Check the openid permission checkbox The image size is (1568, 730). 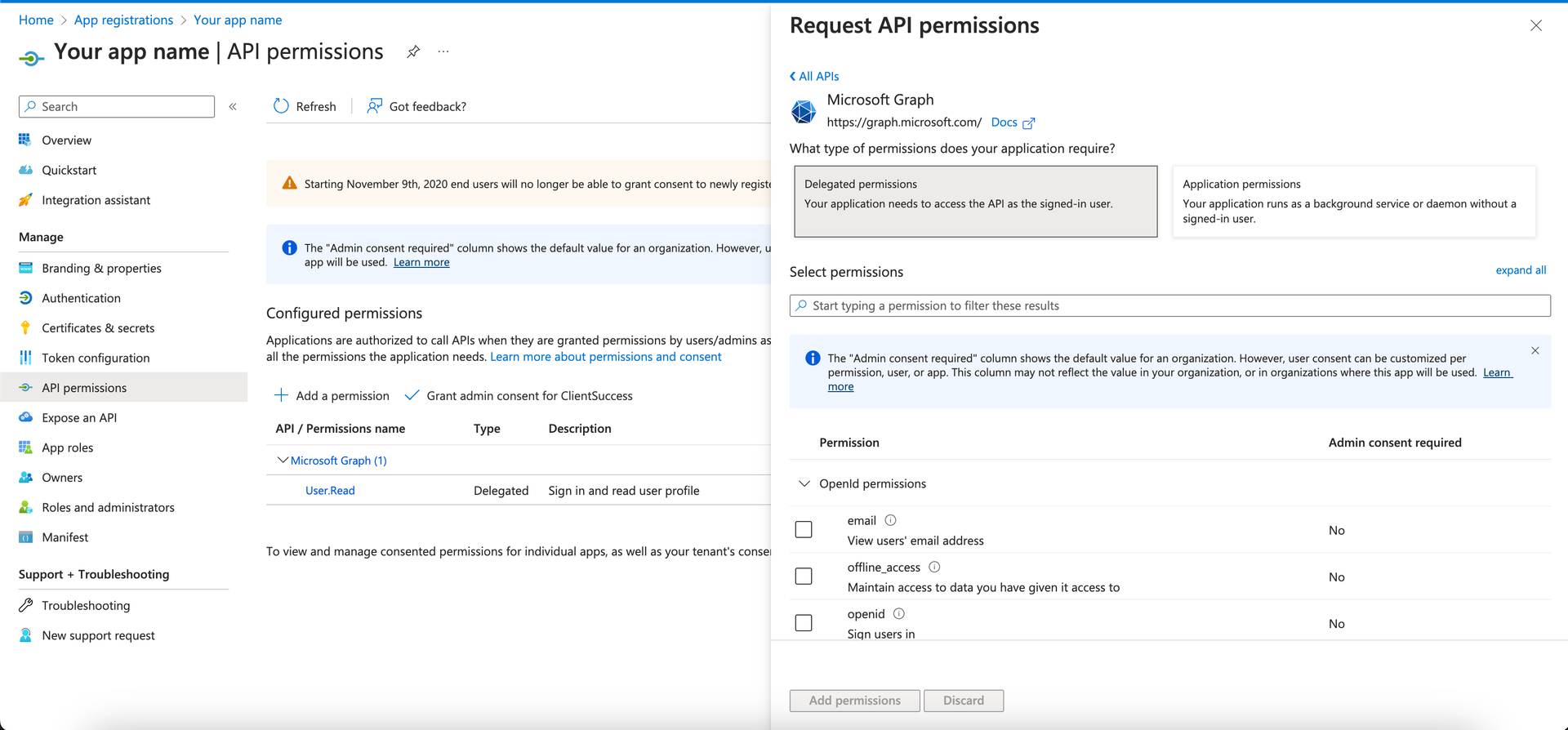point(804,623)
